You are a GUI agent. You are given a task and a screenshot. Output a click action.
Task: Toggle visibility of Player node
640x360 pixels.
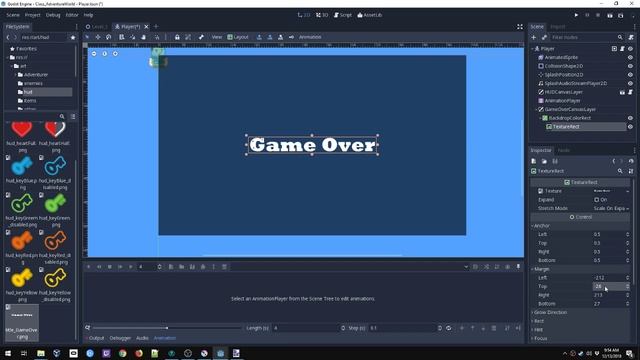(x=630, y=49)
